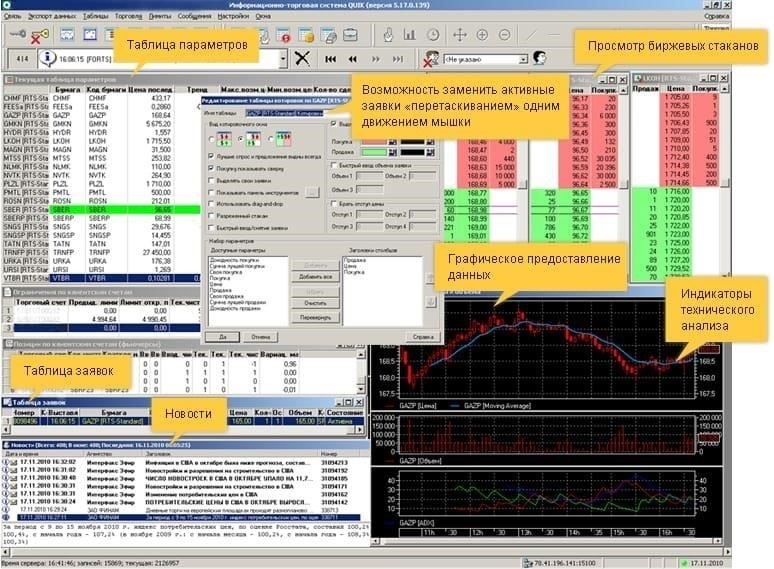Select 'Доходность покупки' in available parameters list
This screenshot has height=569, width=774.
tap(234, 260)
